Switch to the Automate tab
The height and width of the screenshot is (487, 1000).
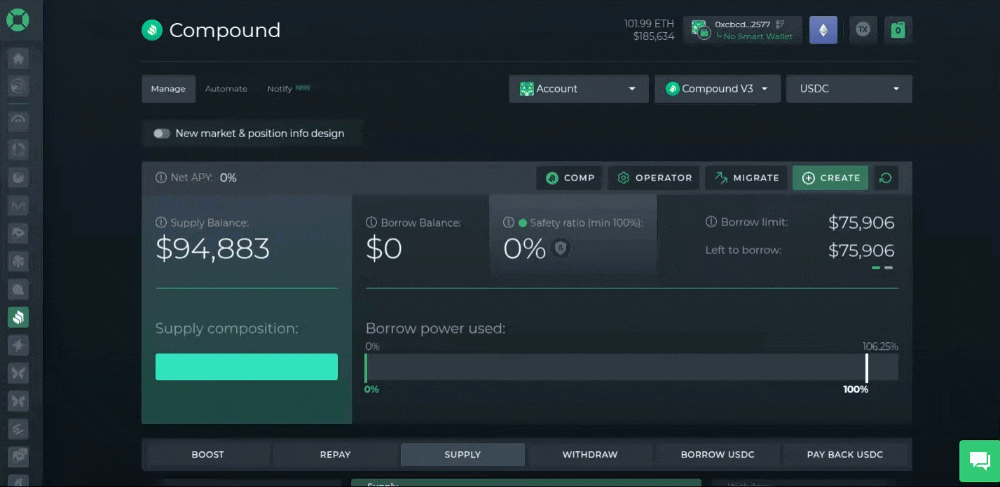coord(226,89)
